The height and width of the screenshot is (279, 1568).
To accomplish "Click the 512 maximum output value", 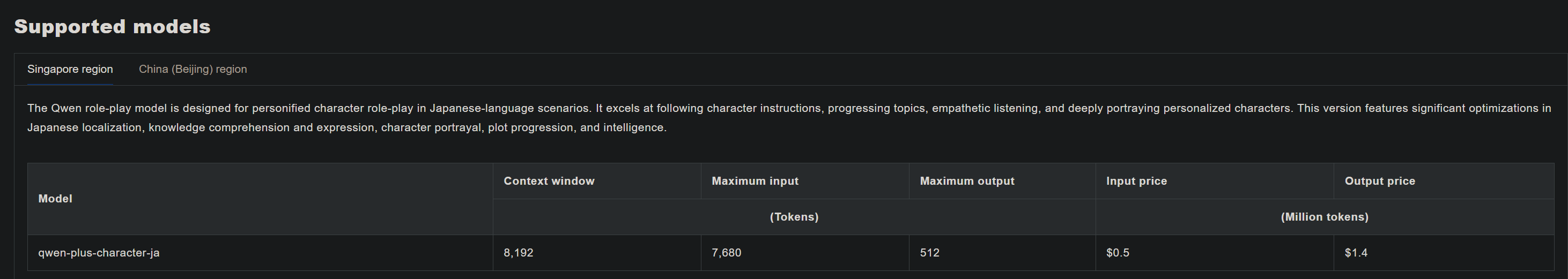I will (929, 253).
